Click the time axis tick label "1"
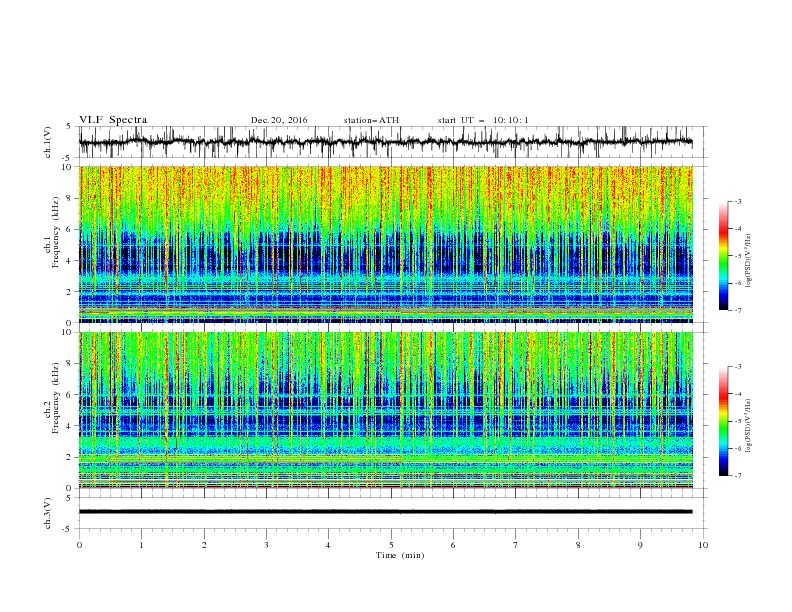The width and height of the screenshot is (792, 612). (142, 545)
